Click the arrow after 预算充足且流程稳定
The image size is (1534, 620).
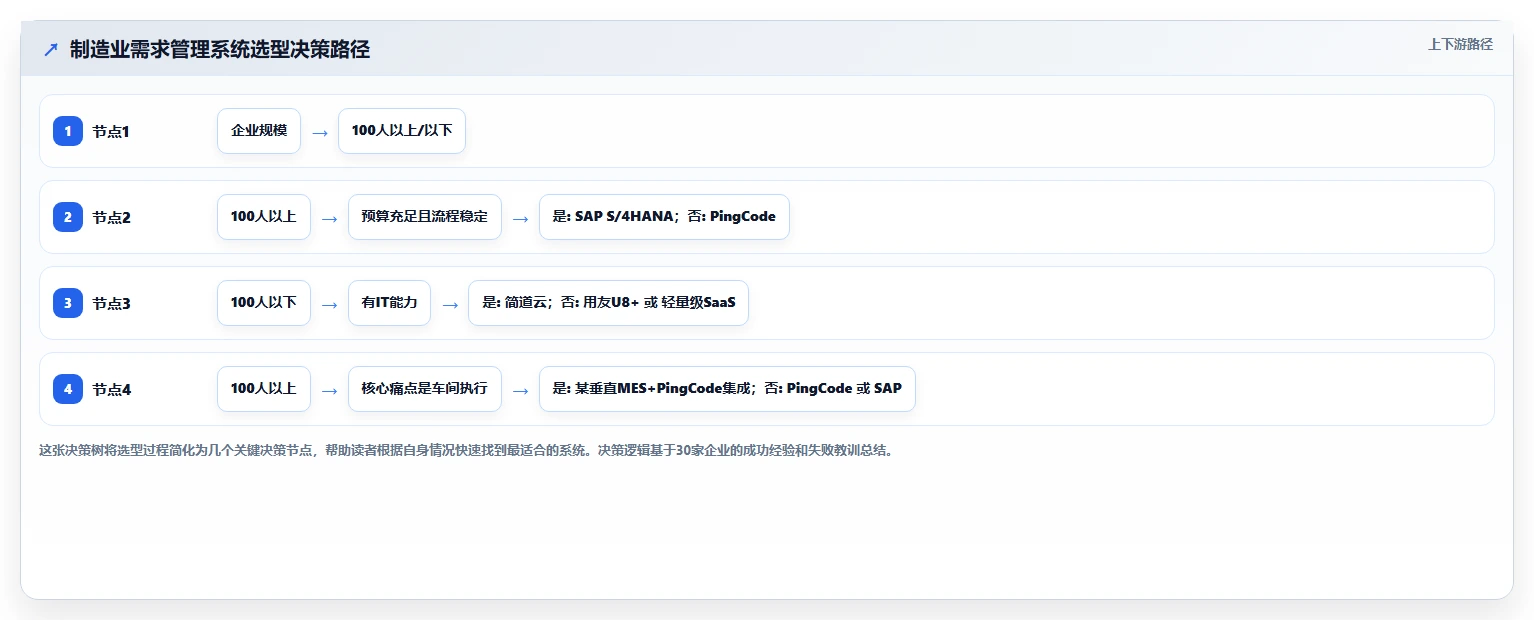coord(520,218)
